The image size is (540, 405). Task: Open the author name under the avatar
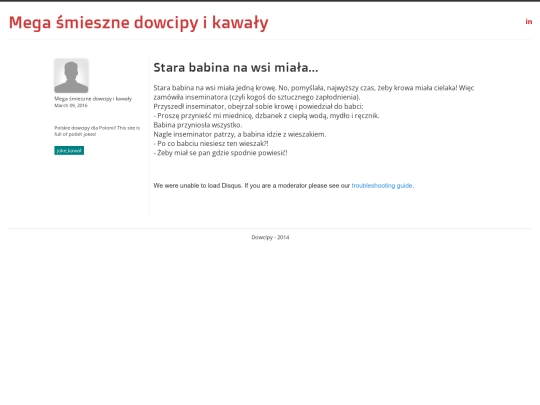point(93,99)
